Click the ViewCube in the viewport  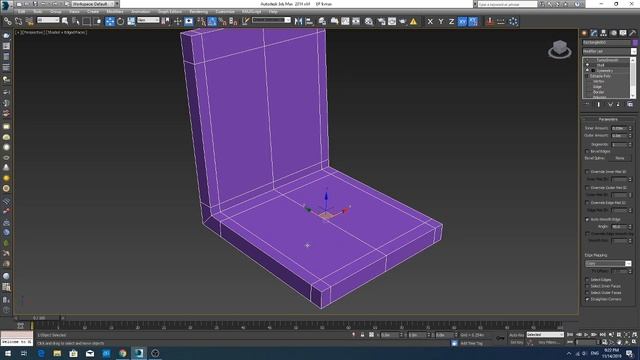point(560,49)
